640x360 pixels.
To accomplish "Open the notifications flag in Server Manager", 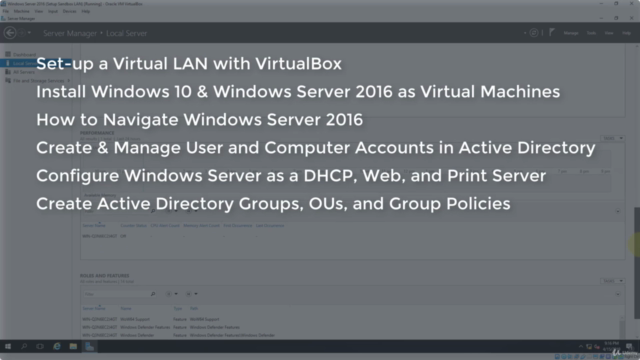I will click(x=552, y=33).
